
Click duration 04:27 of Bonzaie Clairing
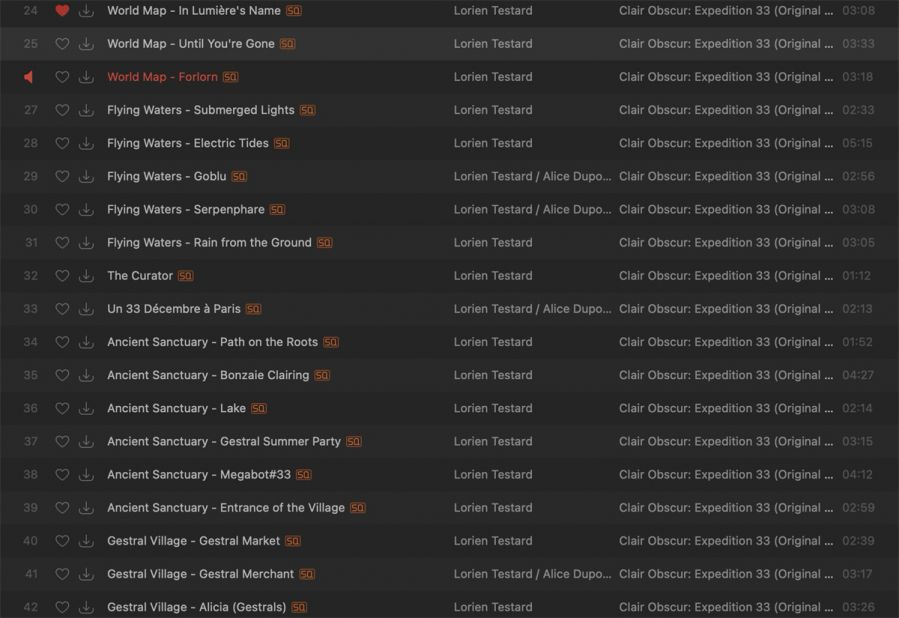pyautogui.click(x=858, y=376)
